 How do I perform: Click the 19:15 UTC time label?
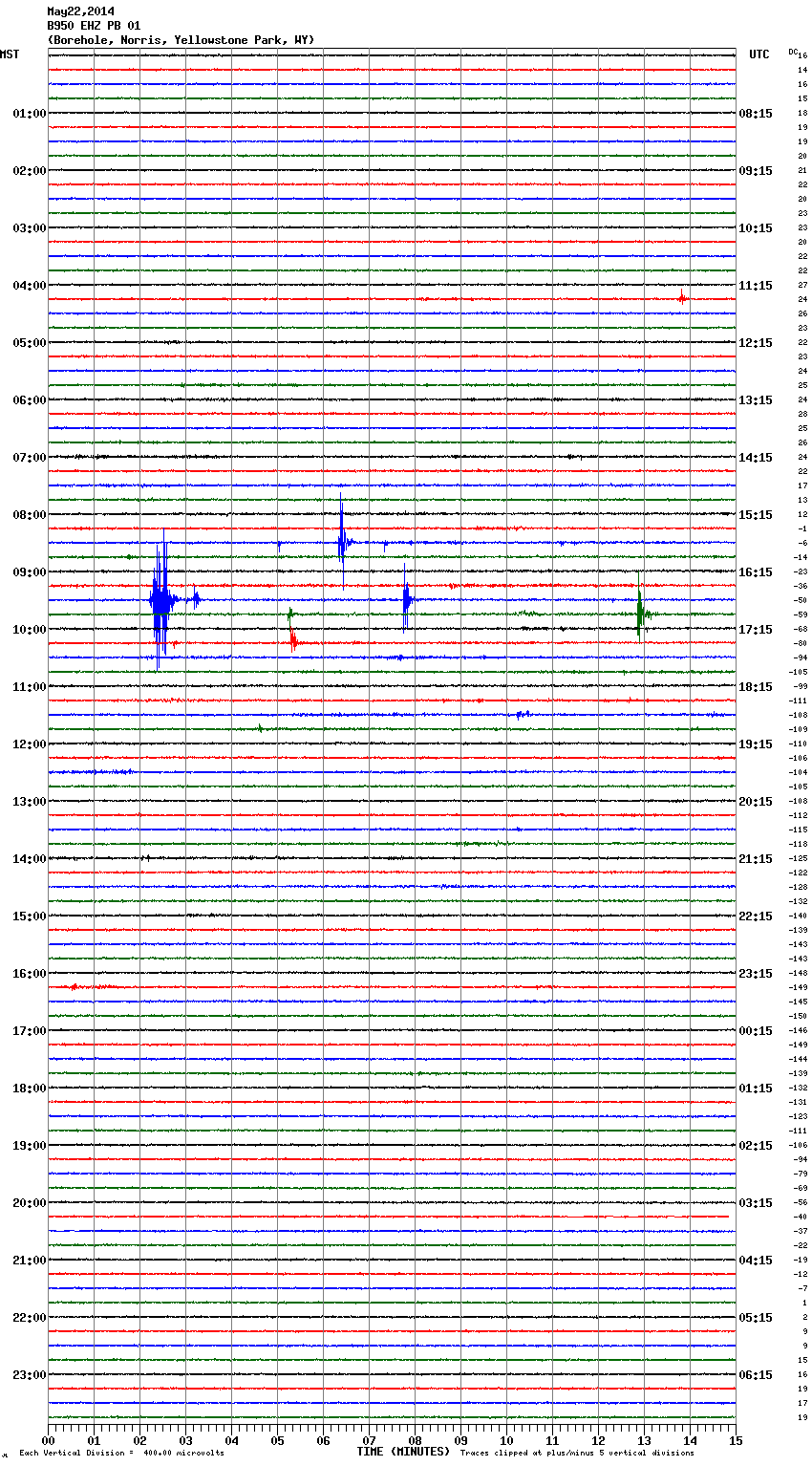(756, 744)
